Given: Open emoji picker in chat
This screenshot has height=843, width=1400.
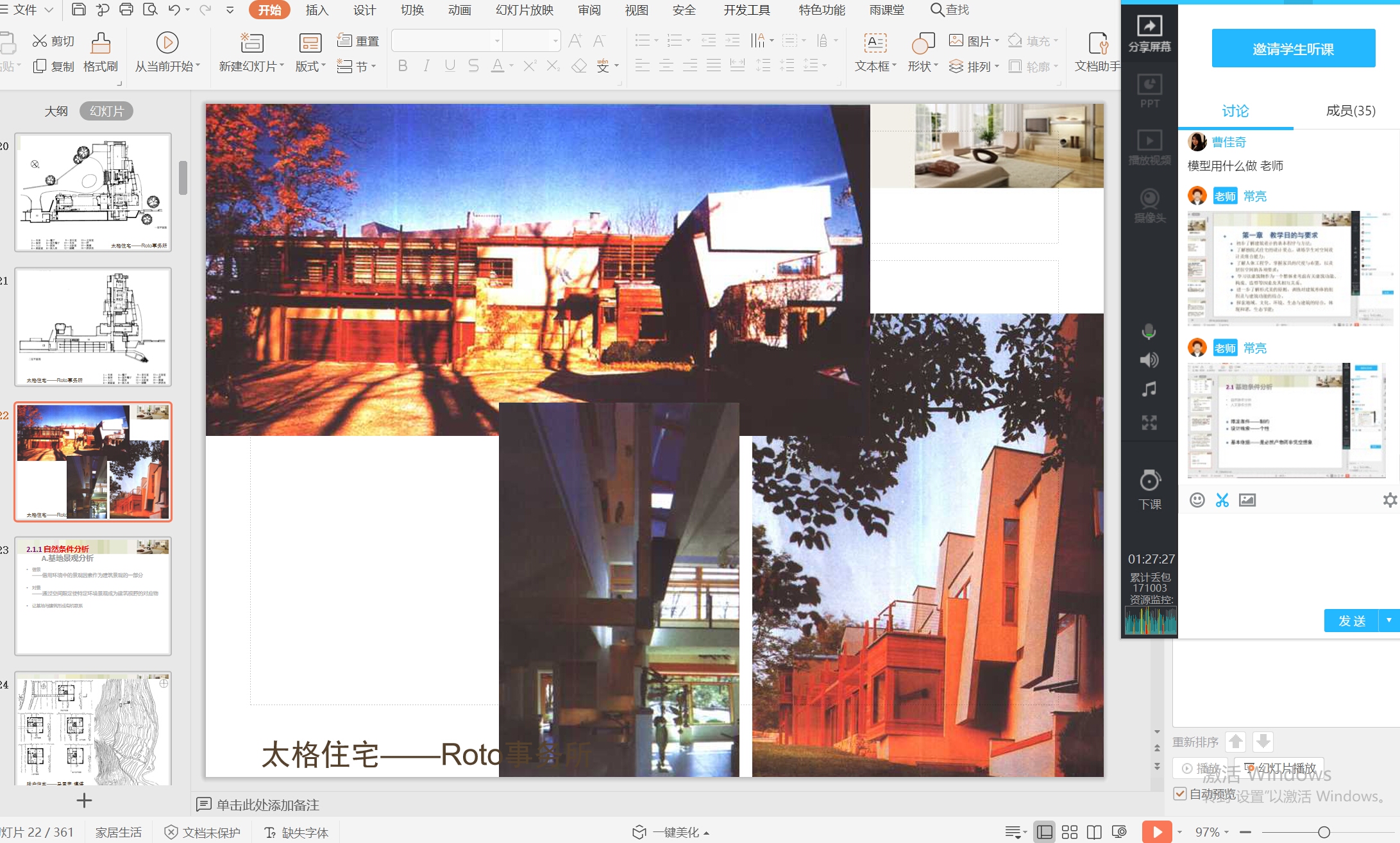Looking at the screenshot, I should (x=1197, y=500).
